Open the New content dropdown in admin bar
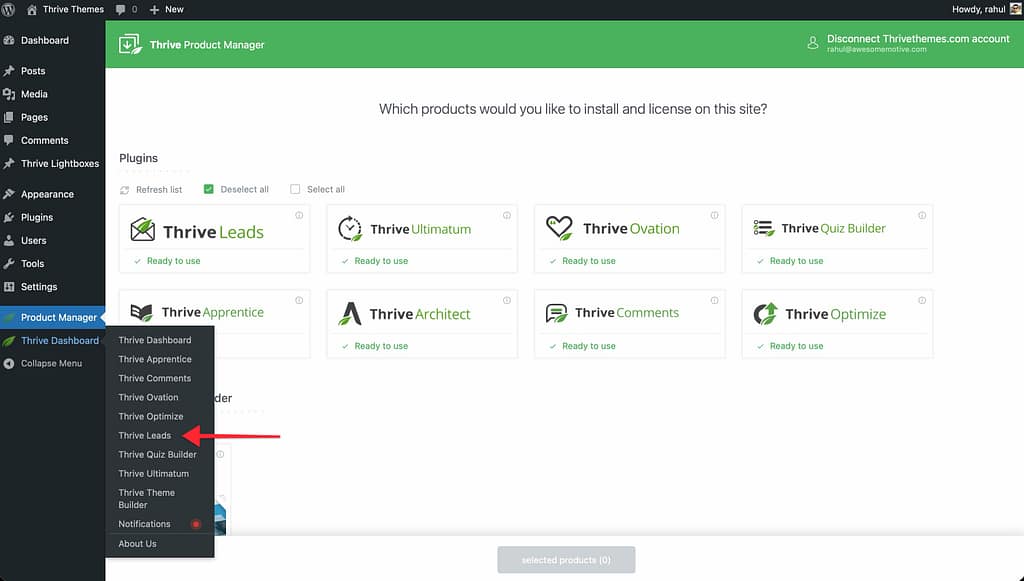This screenshot has width=1024, height=581. point(167,9)
